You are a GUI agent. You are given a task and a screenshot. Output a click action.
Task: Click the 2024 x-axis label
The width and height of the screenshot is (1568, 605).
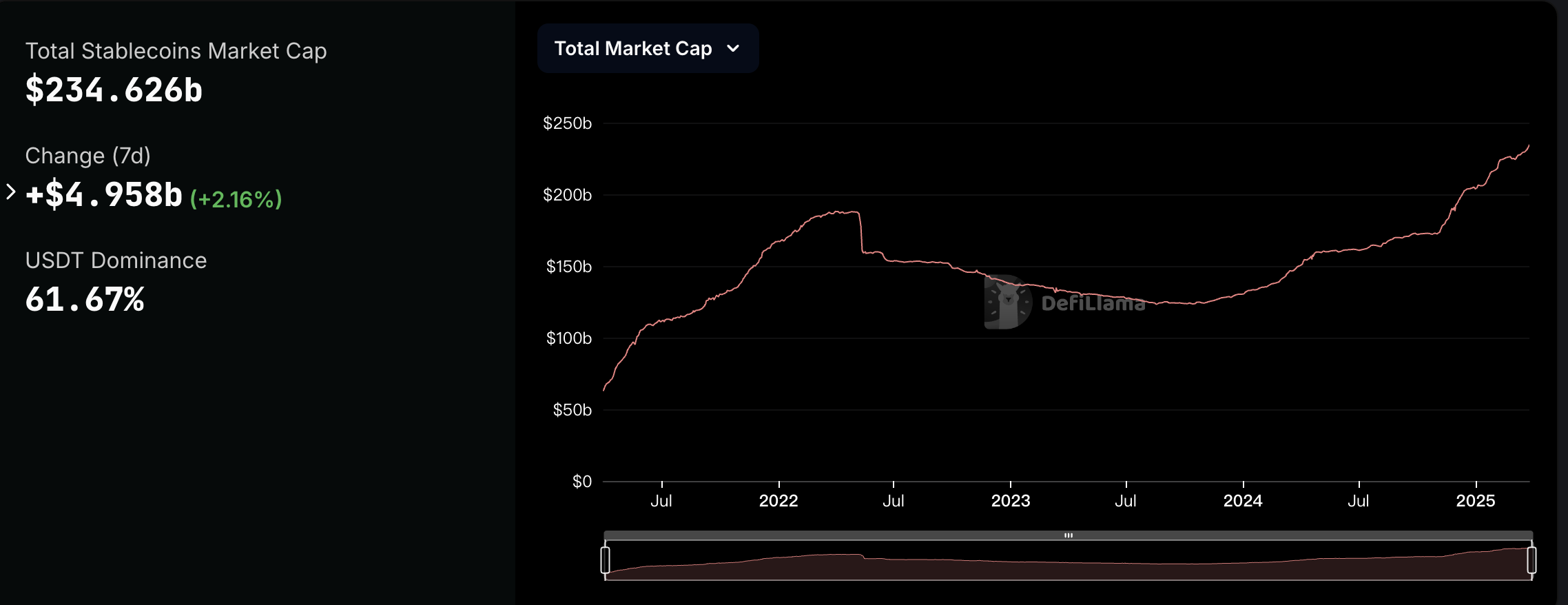[1243, 501]
